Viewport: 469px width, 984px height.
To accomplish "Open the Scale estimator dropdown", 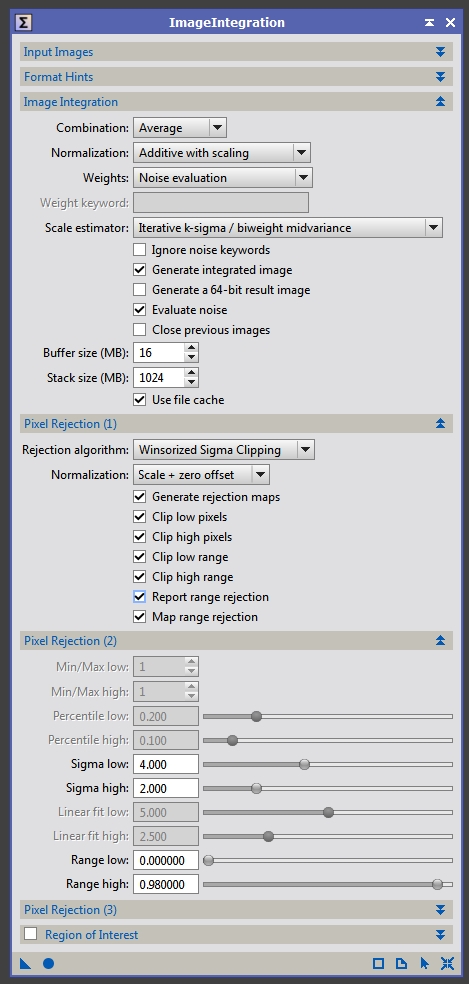I will pyautogui.click(x=288, y=228).
